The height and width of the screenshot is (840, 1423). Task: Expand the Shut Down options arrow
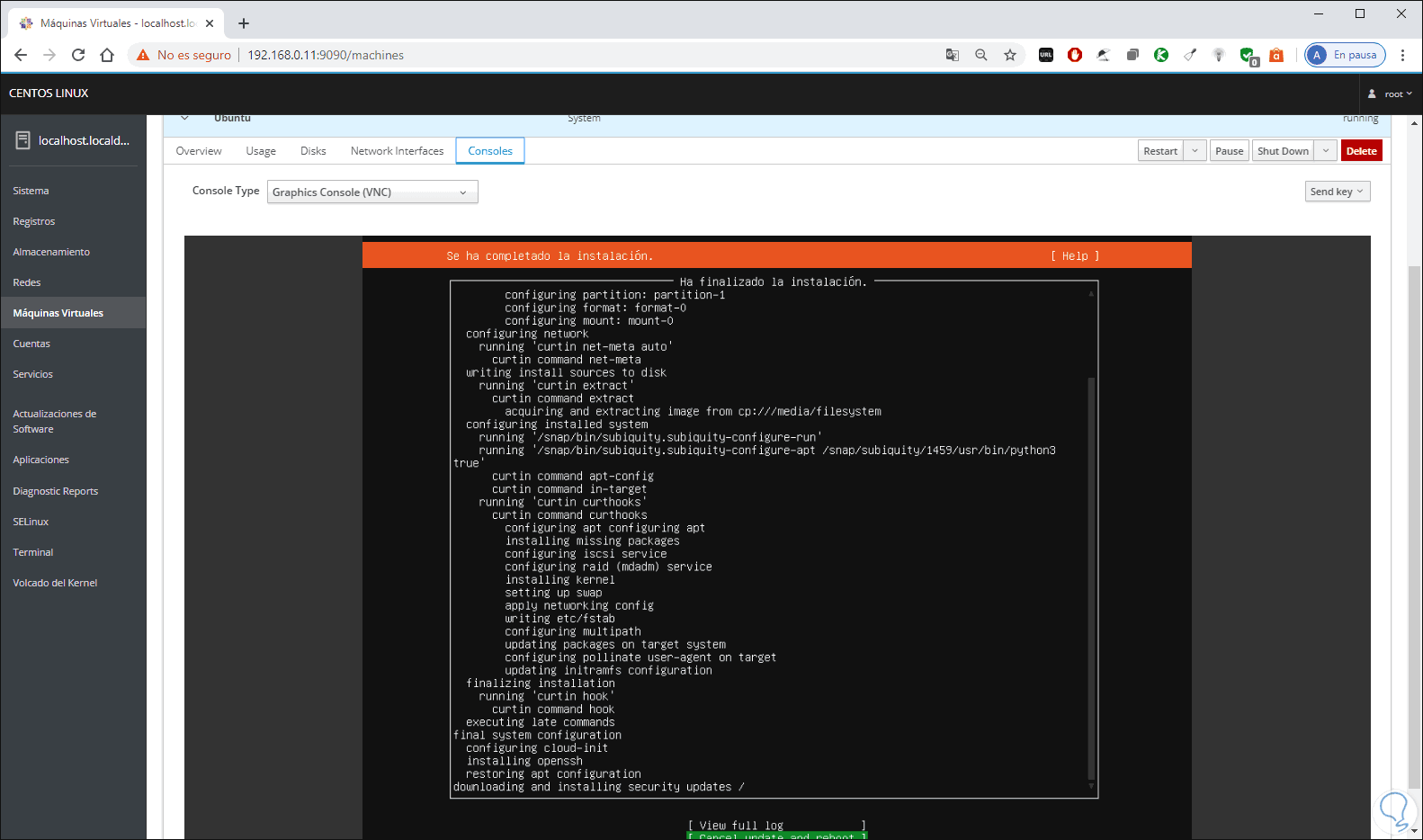pyautogui.click(x=1326, y=151)
